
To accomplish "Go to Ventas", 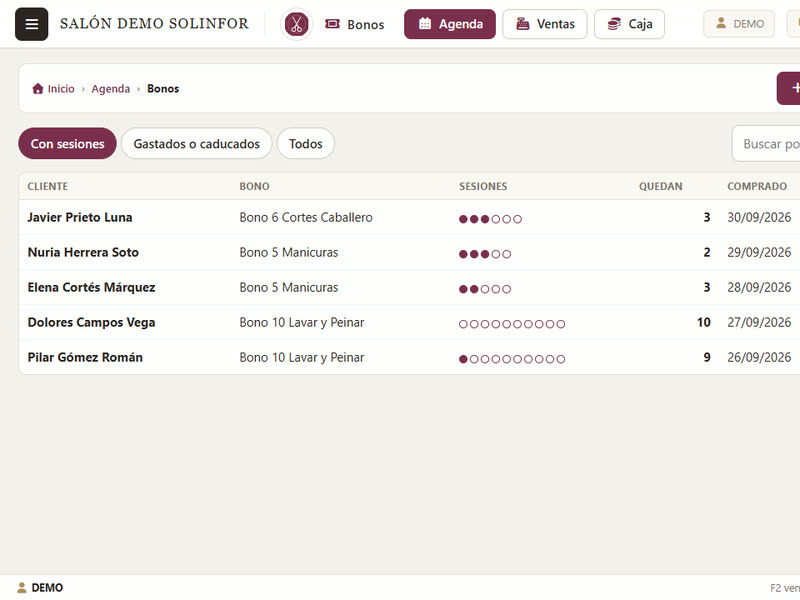I will coord(545,24).
